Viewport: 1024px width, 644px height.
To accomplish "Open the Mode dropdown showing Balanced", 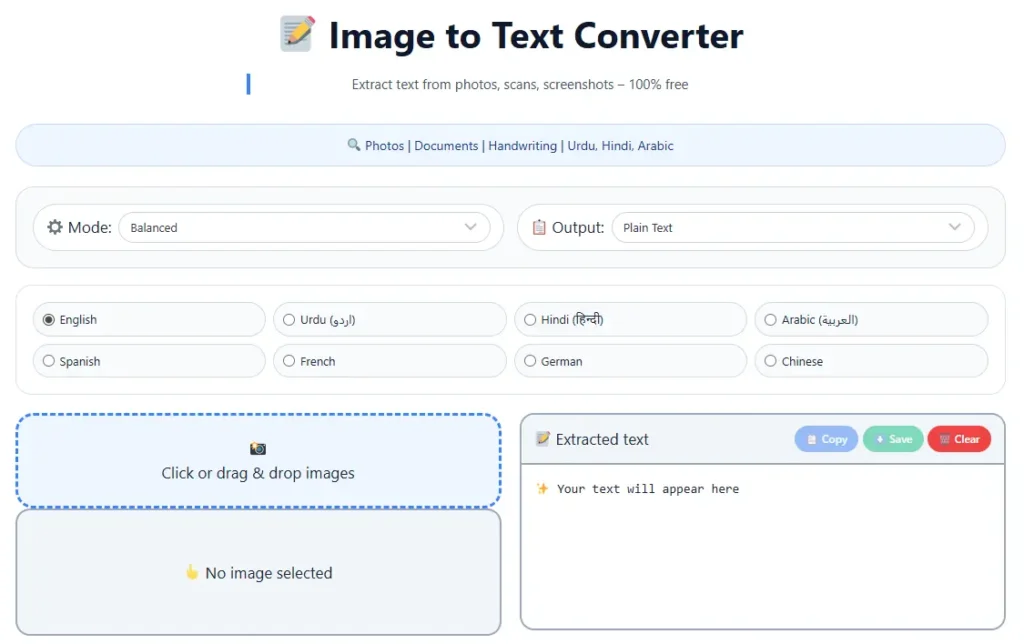I will (306, 227).
